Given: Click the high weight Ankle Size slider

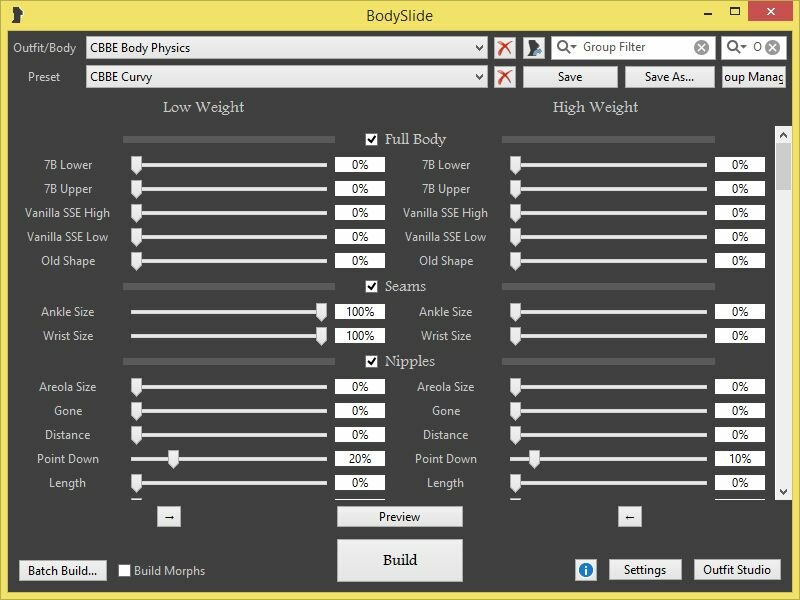Looking at the screenshot, I should pos(608,312).
